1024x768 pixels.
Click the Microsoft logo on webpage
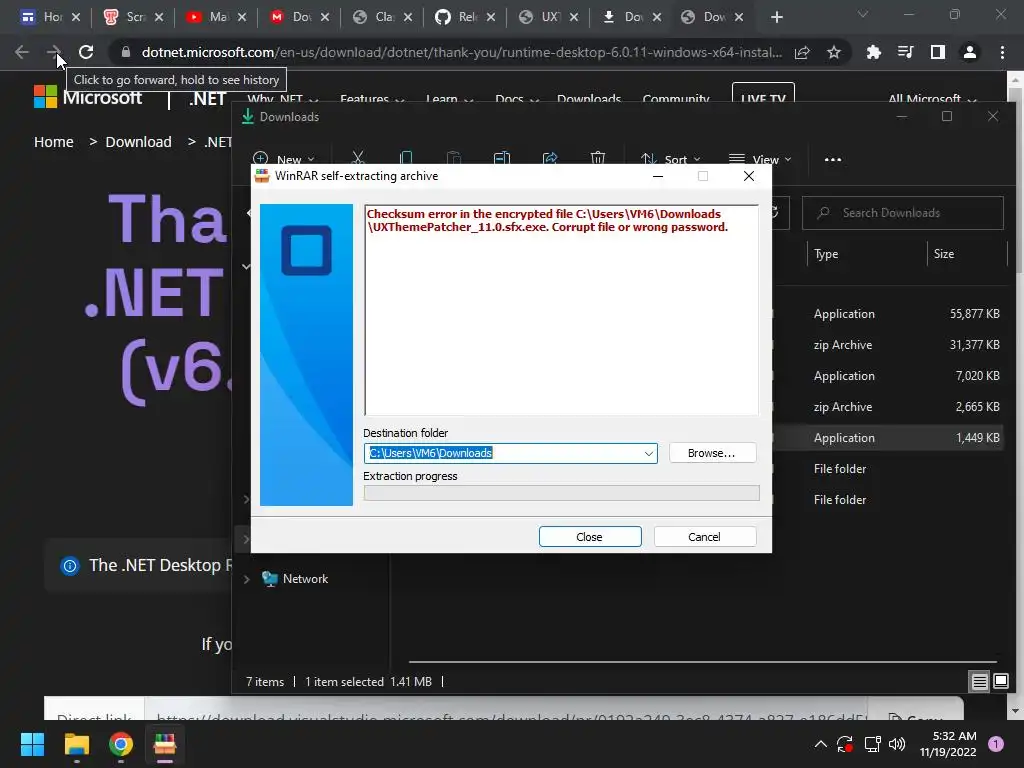(x=88, y=98)
